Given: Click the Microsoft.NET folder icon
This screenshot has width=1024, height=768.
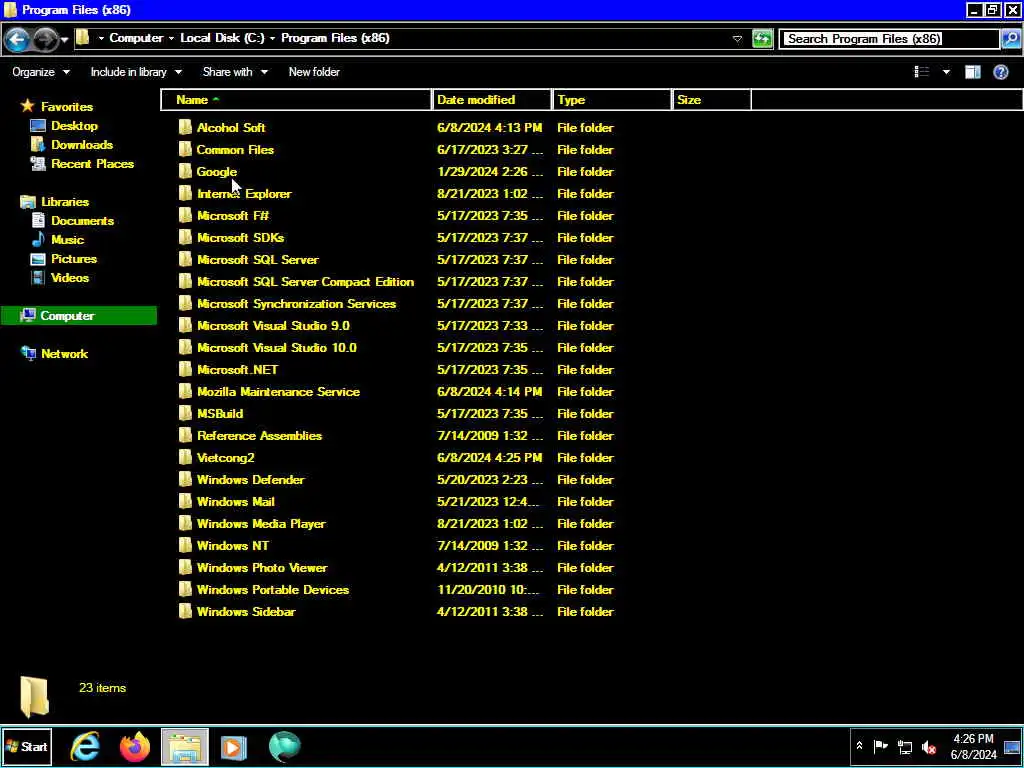Looking at the screenshot, I should [x=185, y=370].
